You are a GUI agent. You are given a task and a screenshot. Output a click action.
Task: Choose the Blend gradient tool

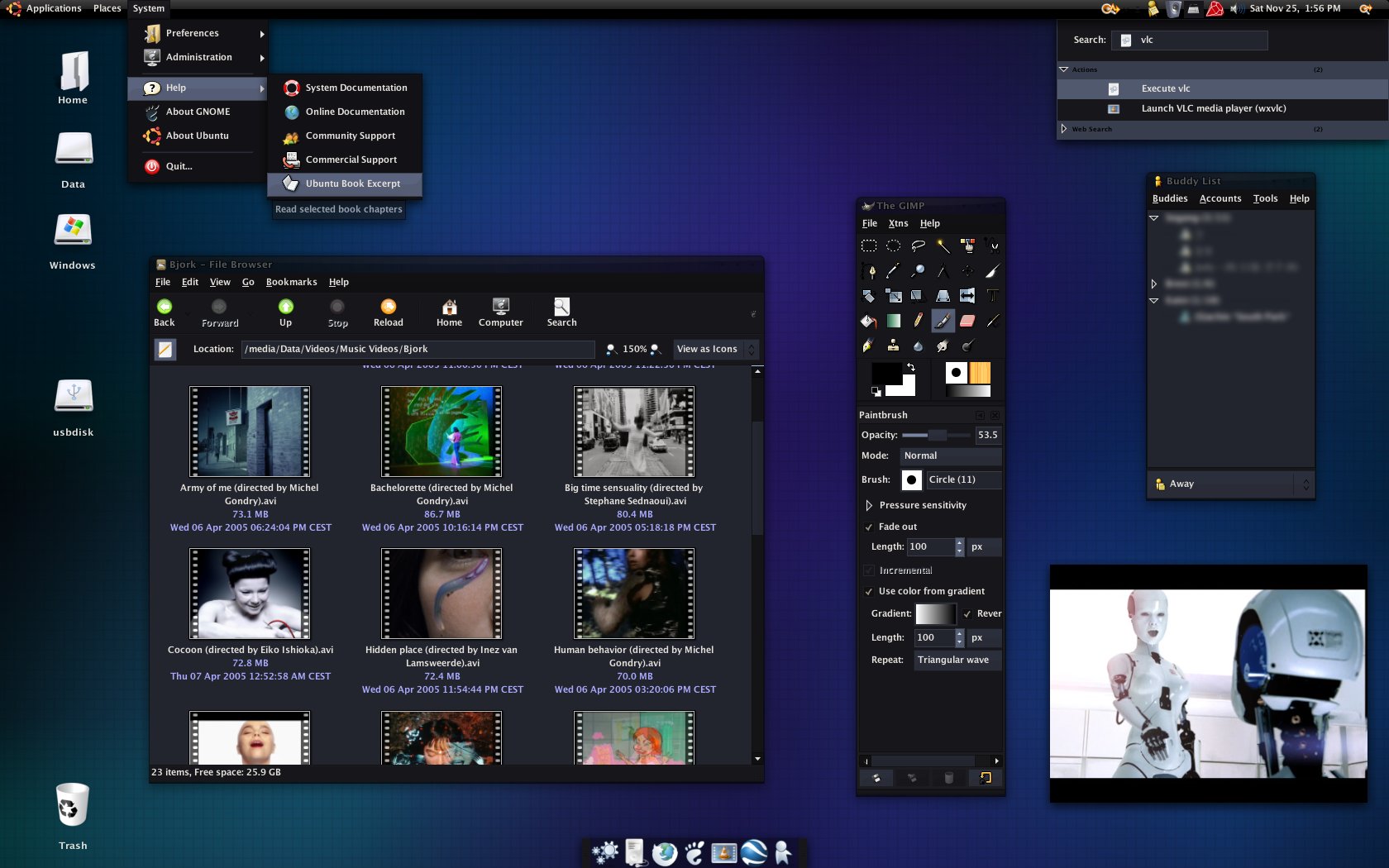click(894, 321)
